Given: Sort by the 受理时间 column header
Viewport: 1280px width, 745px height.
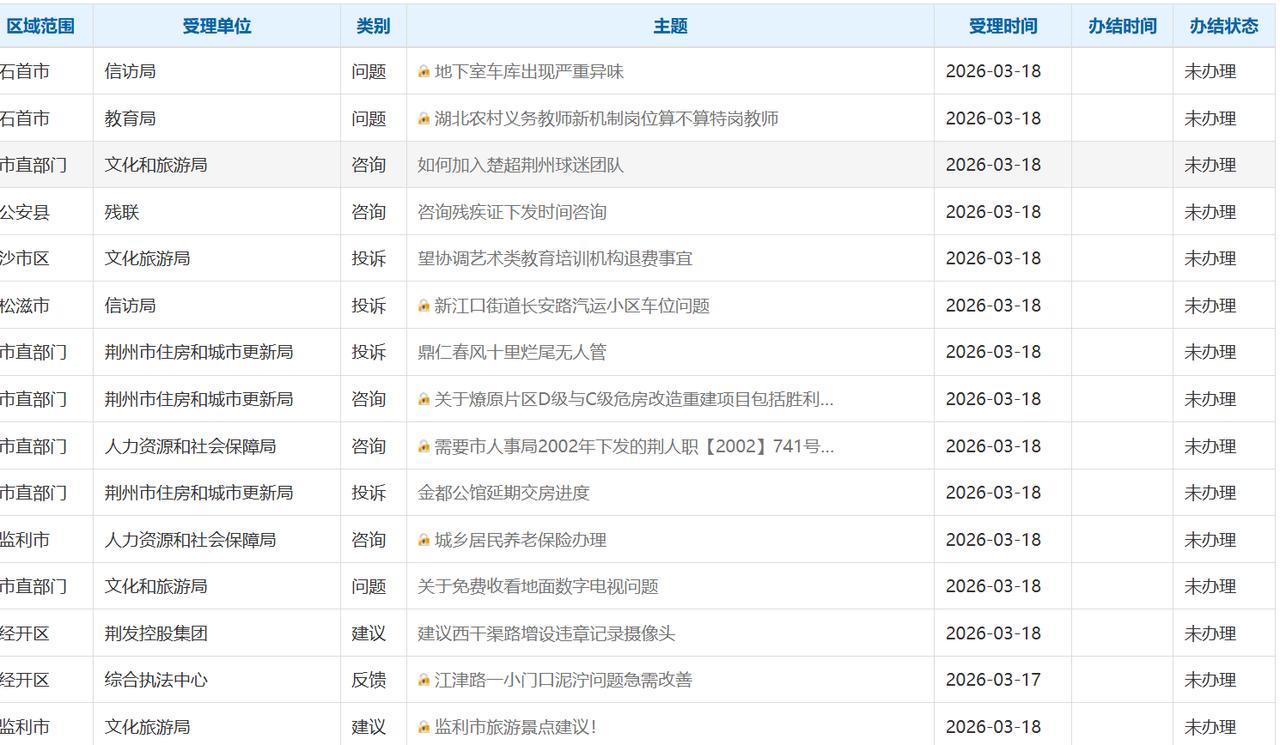Looking at the screenshot, I should [1002, 25].
